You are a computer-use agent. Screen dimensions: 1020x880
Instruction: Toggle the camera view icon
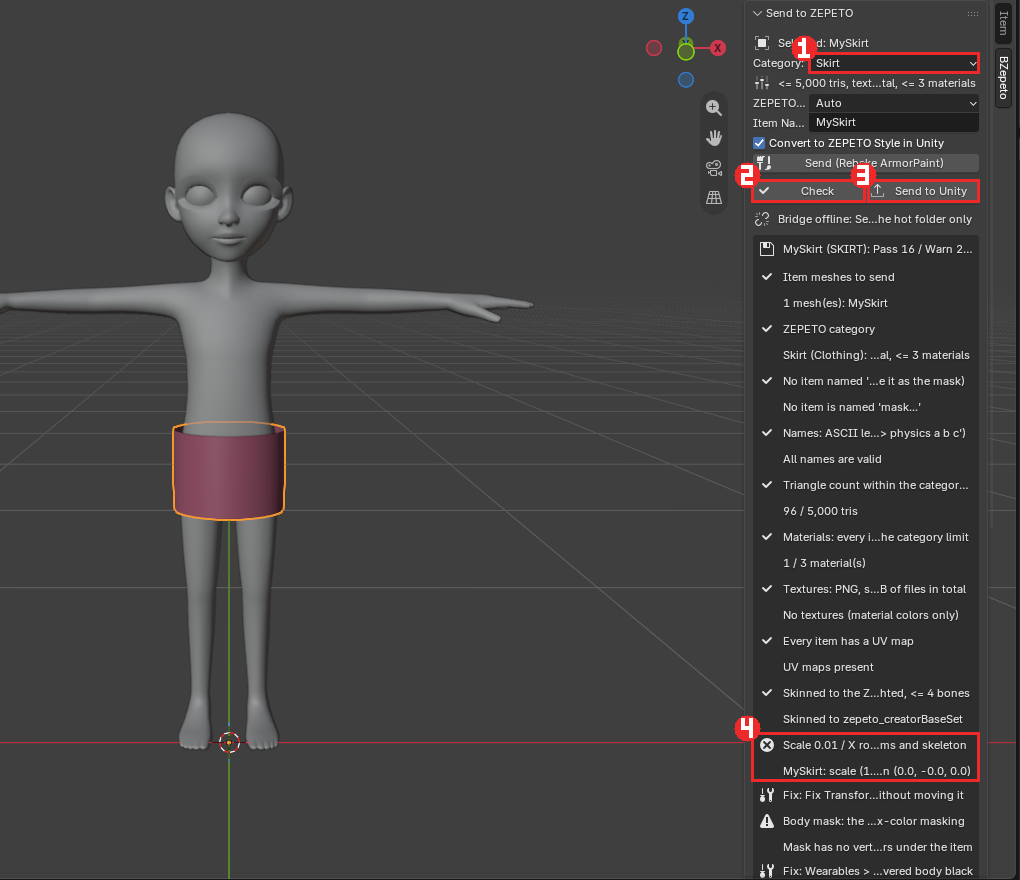pos(714,168)
